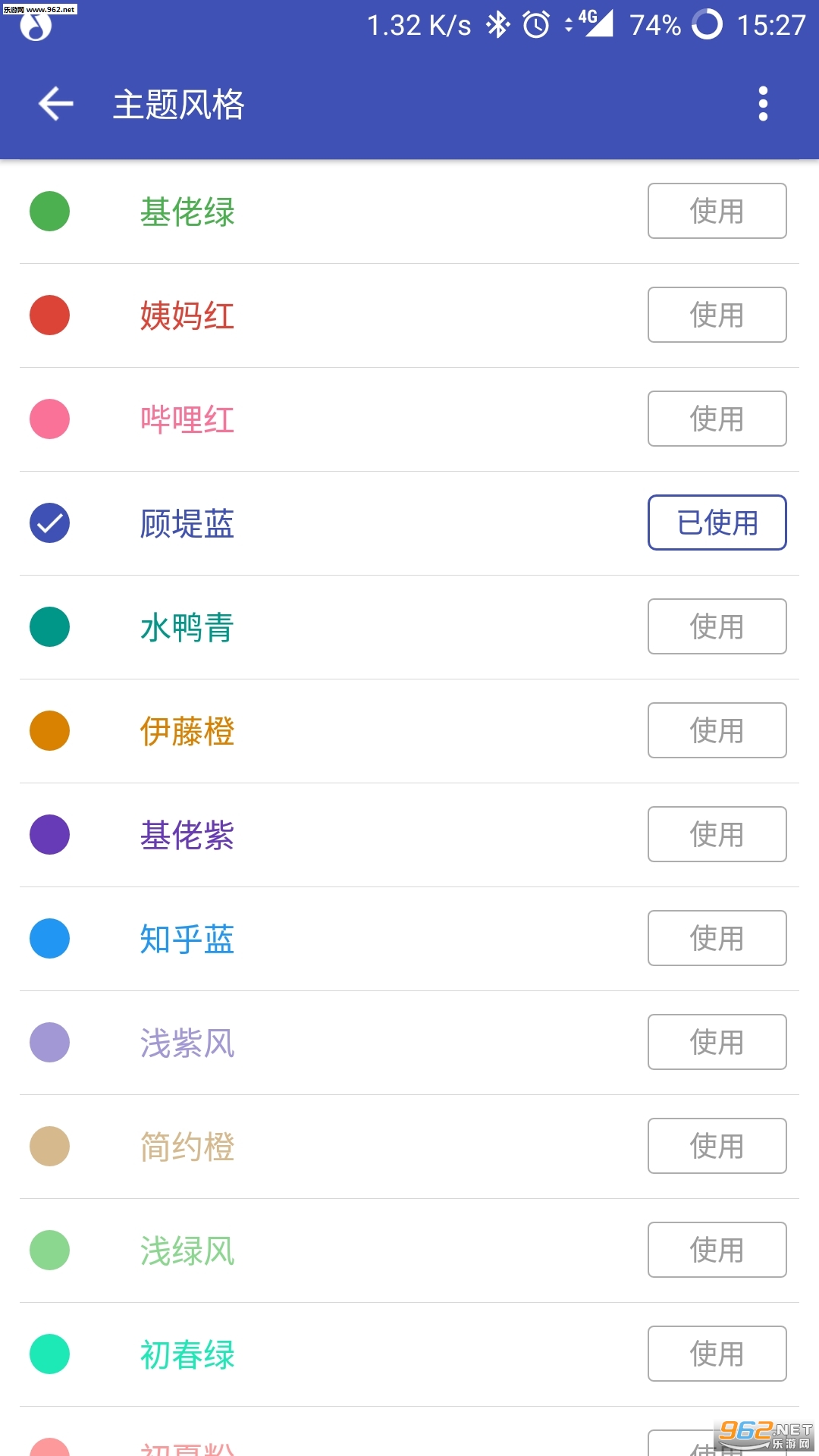This screenshot has height=1456, width=819.
Task: Apply the 基佬绿 theme with 使用
Action: 717,211
